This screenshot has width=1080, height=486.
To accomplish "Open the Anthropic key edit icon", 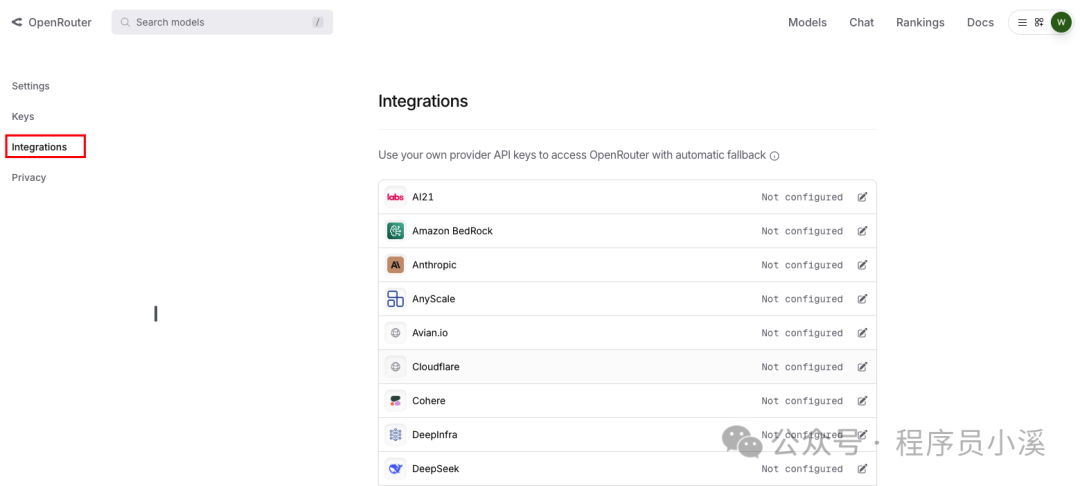I will [x=862, y=265].
